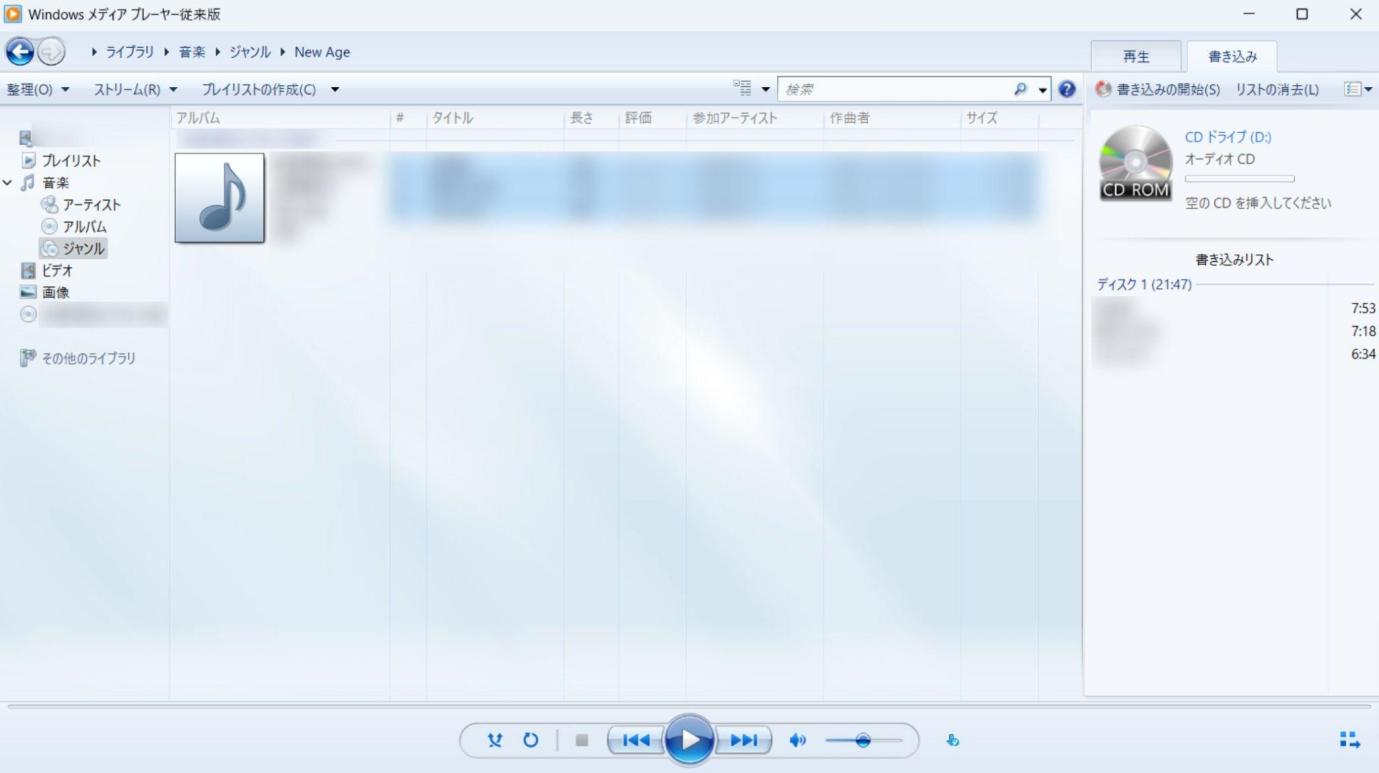Sort by the # column header
This screenshot has width=1379, height=773.
[x=408, y=118]
